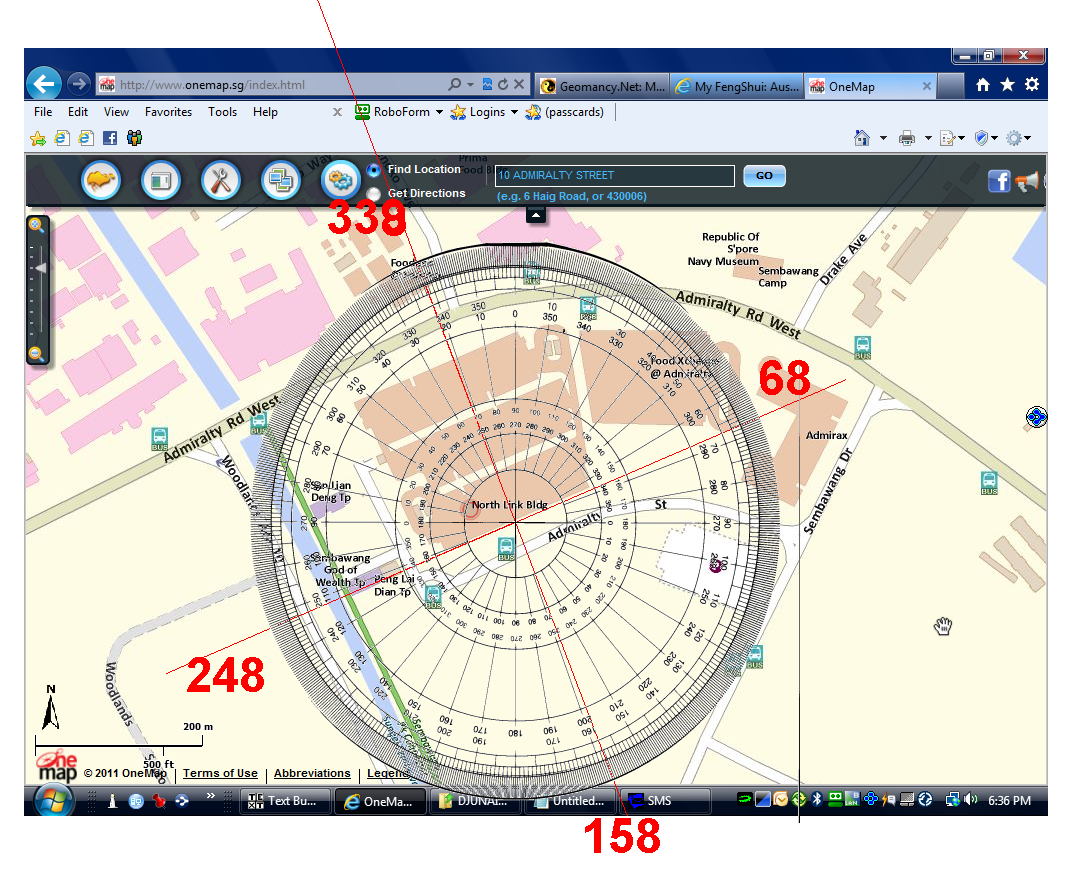1068x884 pixels.
Task: Open the OneMap tools (wrench) icon
Action: pos(220,181)
